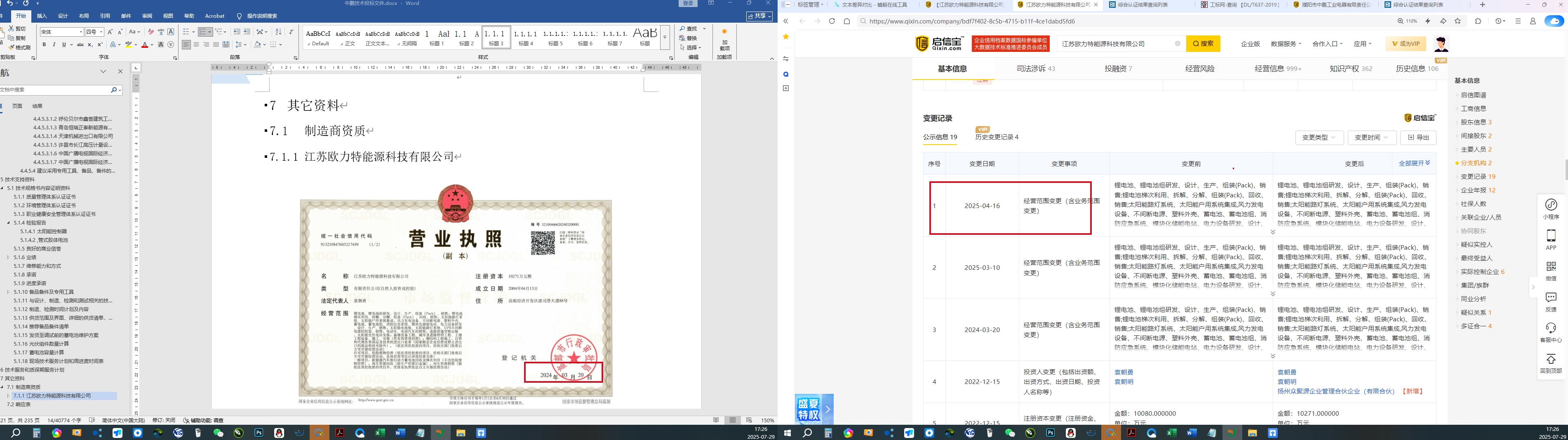The height and width of the screenshot is (440, 1568).
Task: Open the Add-ins (加载项) button
Action: point(724,40)
